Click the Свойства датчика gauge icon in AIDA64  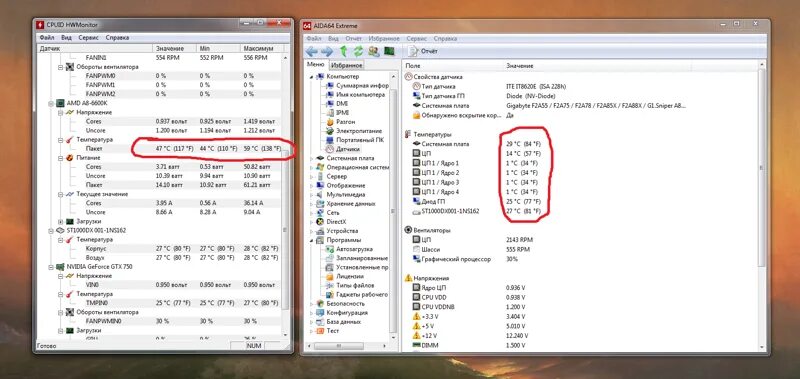coord(408,77)
